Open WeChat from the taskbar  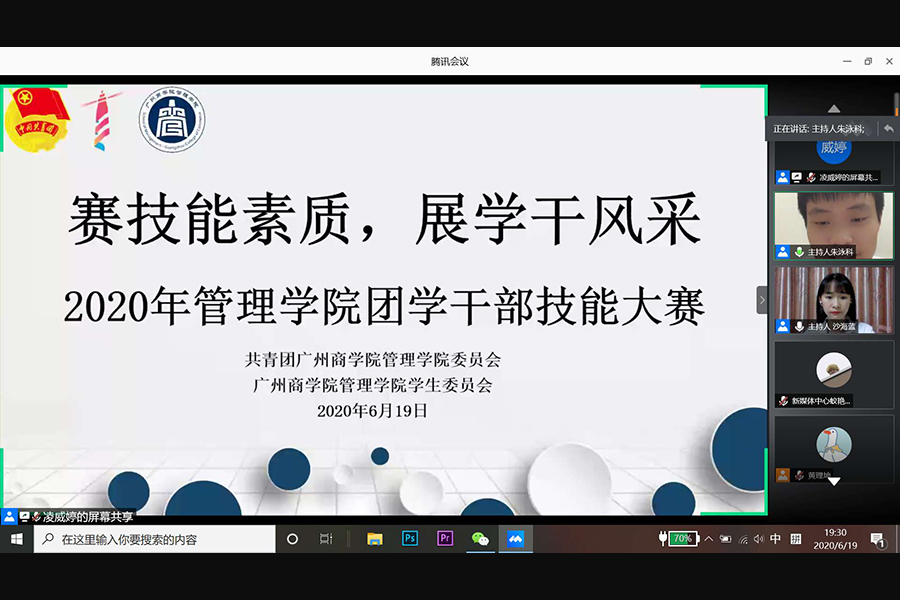pos(480,538)
